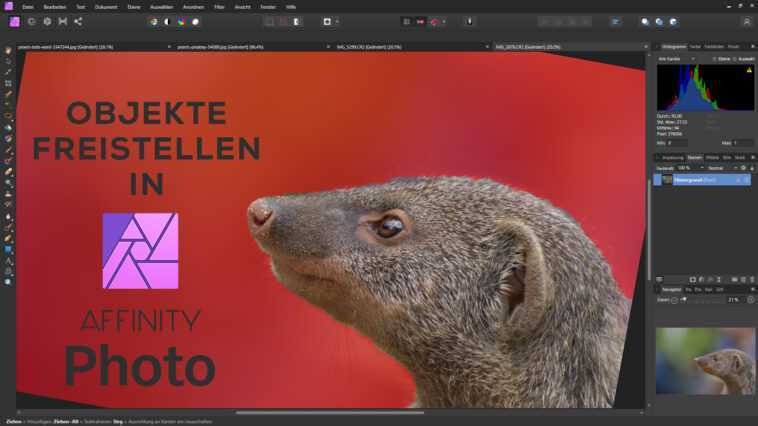Switch to the Farbe panel tab

695,46
